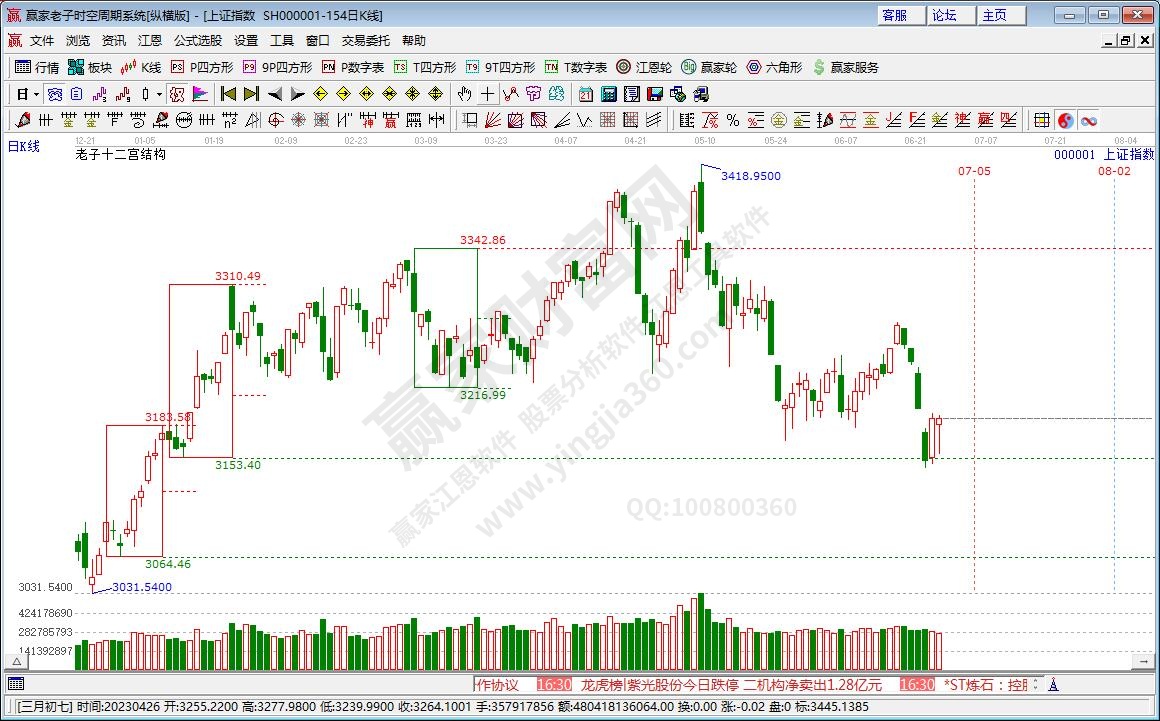This screenshot has width=1160, height=721.
Task: Click the 客服 button in title bar
Action: [895, 15]
